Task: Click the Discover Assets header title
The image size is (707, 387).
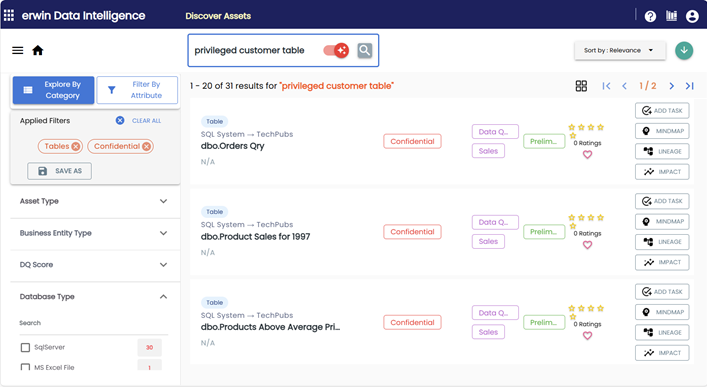Action: point(218,16)
